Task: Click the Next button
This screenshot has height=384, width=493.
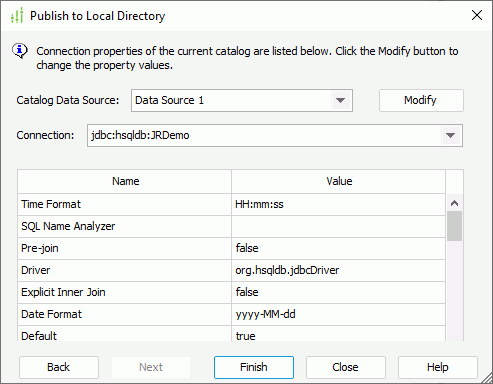Action: [x=151, y=367]
